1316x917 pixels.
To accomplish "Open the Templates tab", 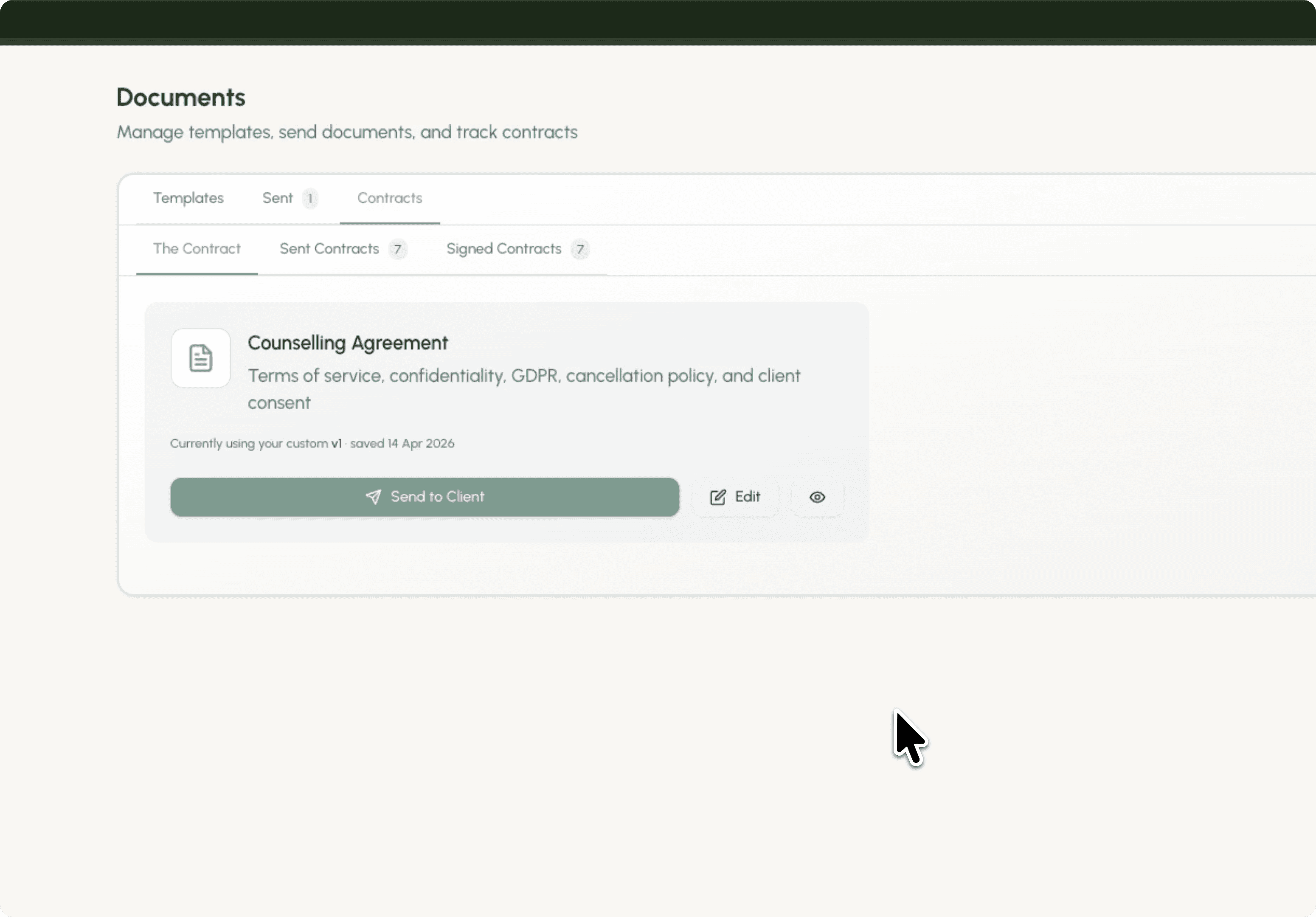I will tap(188, 198).
